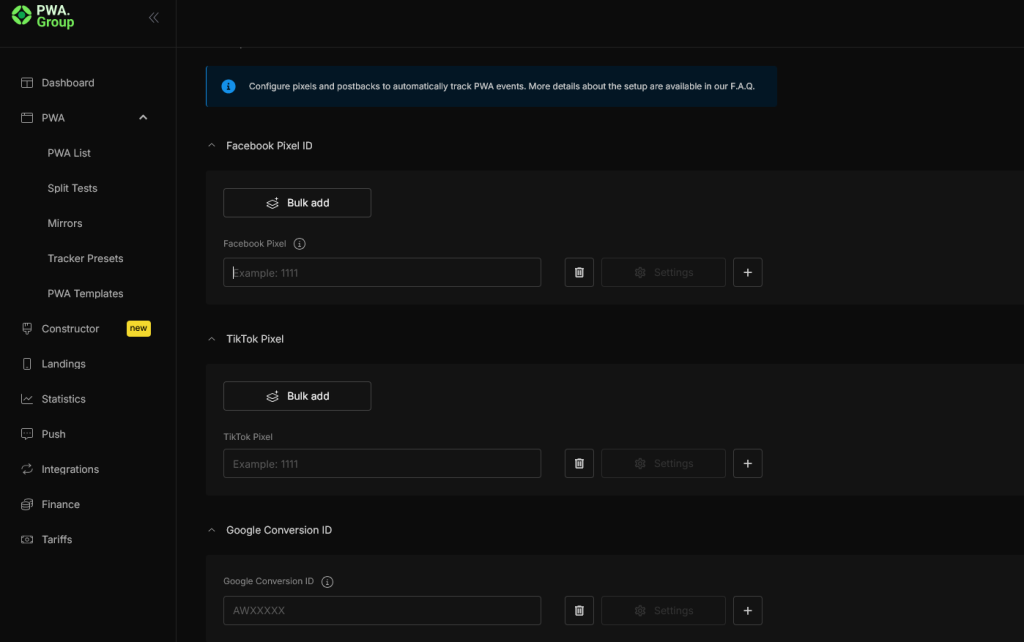Collapse the TikTok Pixel section

coord(212,339)
